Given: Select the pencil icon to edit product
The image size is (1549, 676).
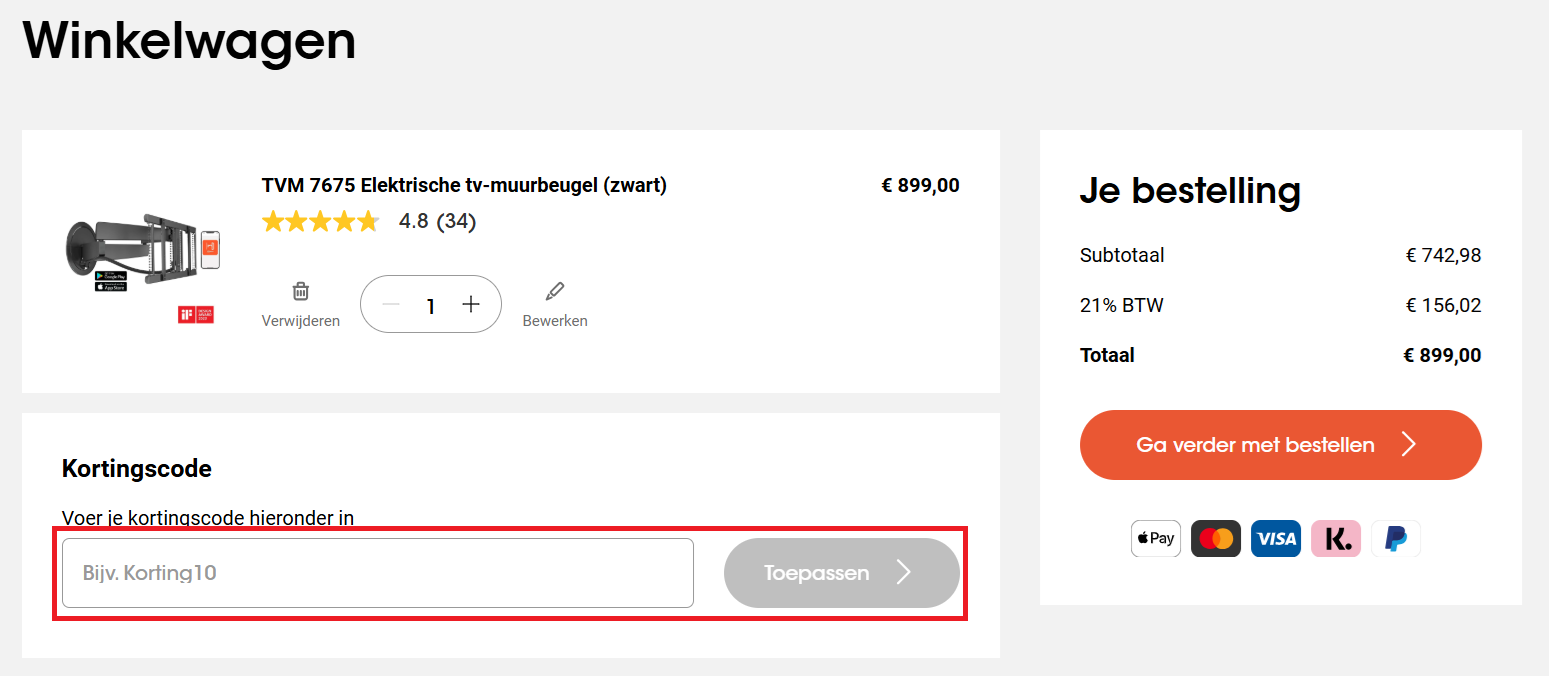Looking at the screenshot, I should (554, 292).
